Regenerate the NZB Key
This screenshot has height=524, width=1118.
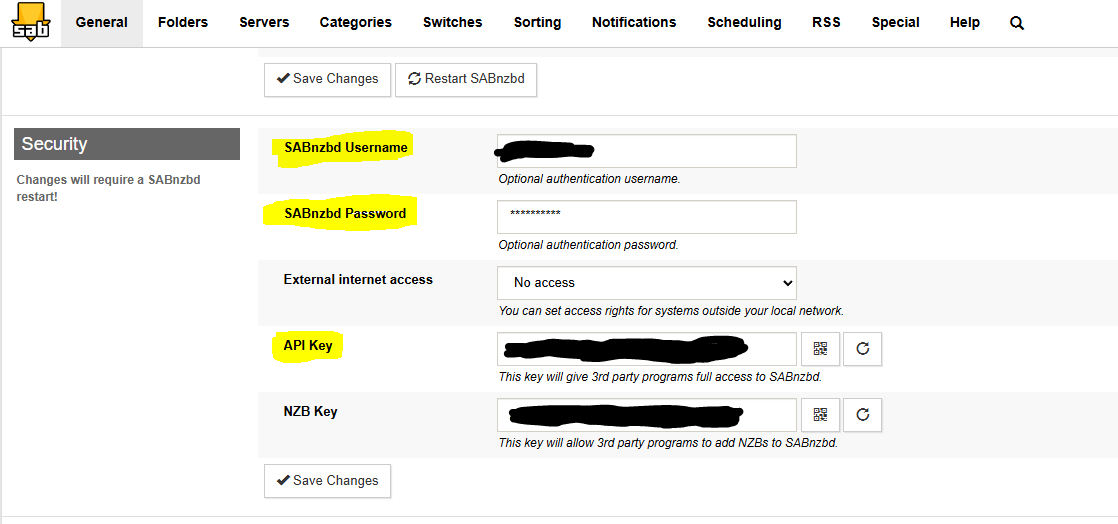click(863, 415)
